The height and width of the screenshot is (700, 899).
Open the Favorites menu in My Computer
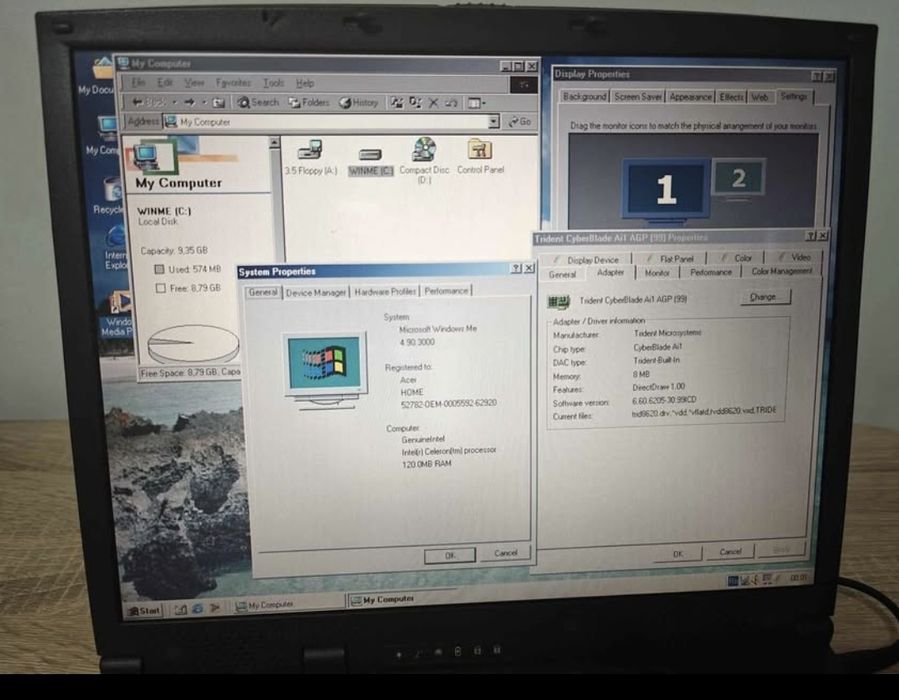click(x=233, y=83)
